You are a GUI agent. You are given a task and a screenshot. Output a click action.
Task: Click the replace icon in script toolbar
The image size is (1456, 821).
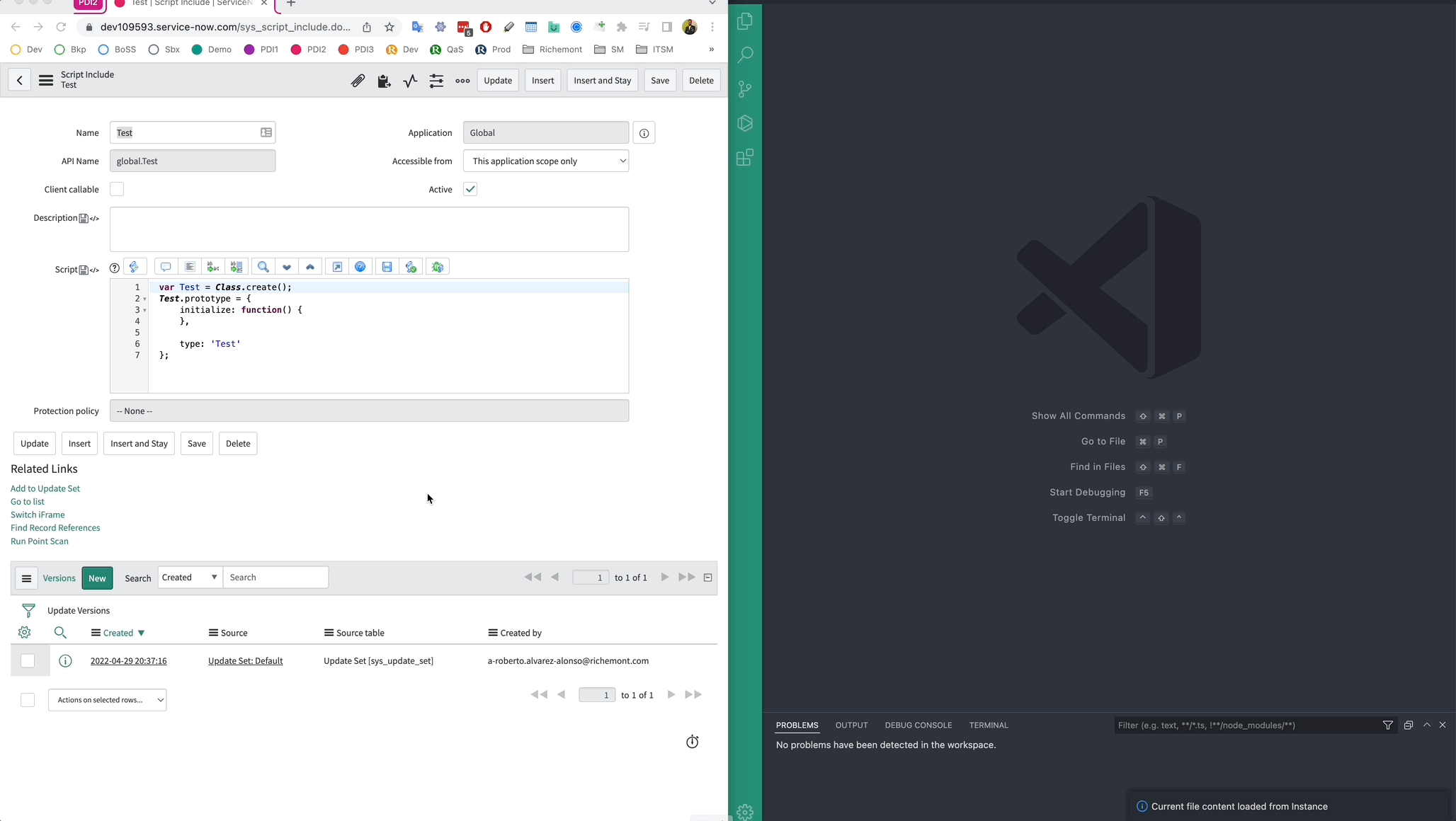(x=212, y=267)
